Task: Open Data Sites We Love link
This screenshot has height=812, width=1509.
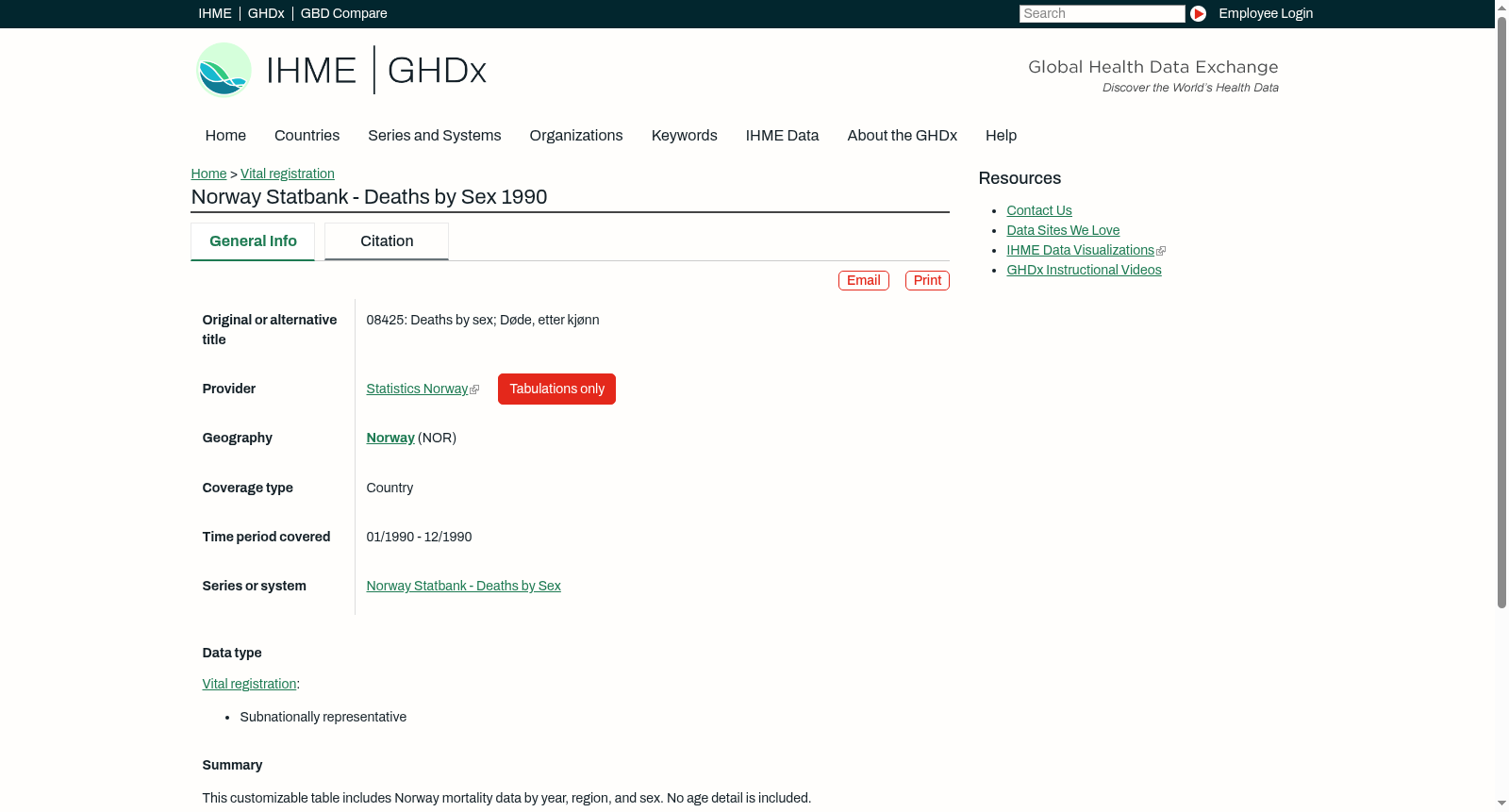Action: coord(1063,230)
